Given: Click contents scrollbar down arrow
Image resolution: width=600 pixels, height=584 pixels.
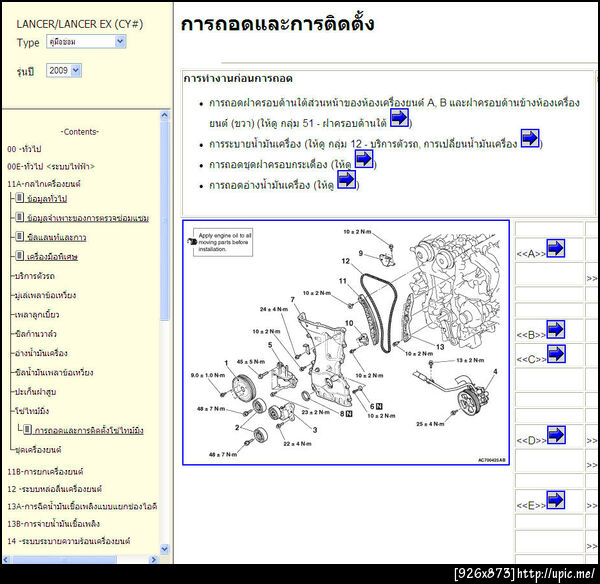Looking at the screenshot, I should [165, 549].
